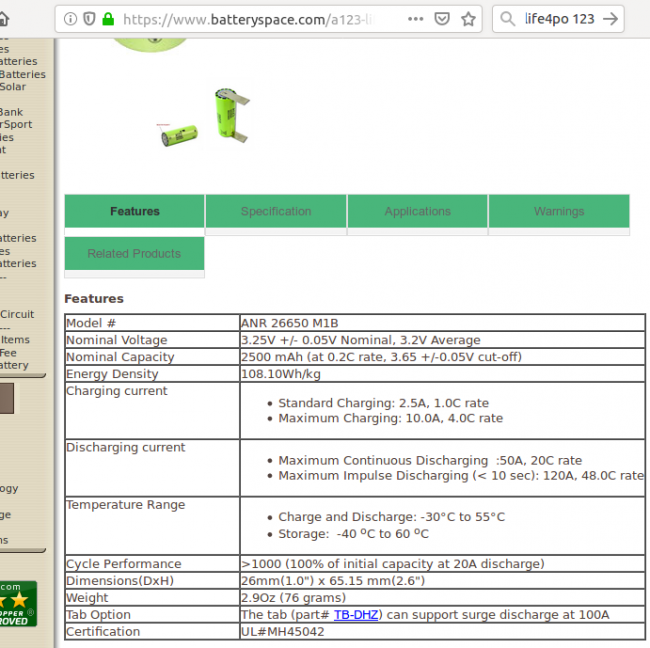The image size is (650, 648).
Task: Click the site information icon in address bar
Action: [x=70, y=19]
